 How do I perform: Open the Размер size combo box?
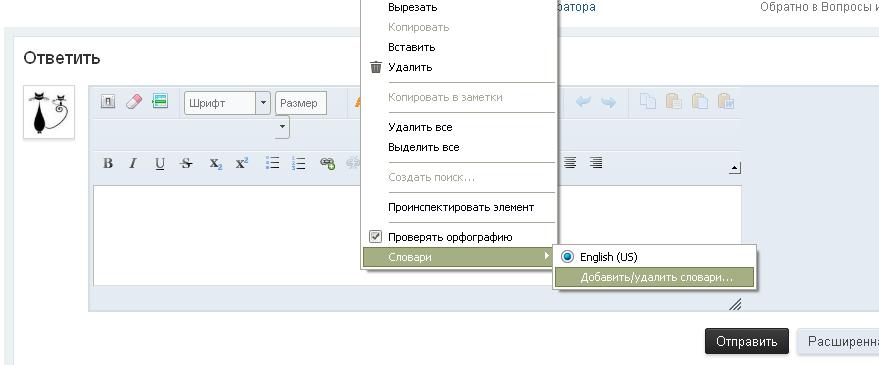pos(301,103)
